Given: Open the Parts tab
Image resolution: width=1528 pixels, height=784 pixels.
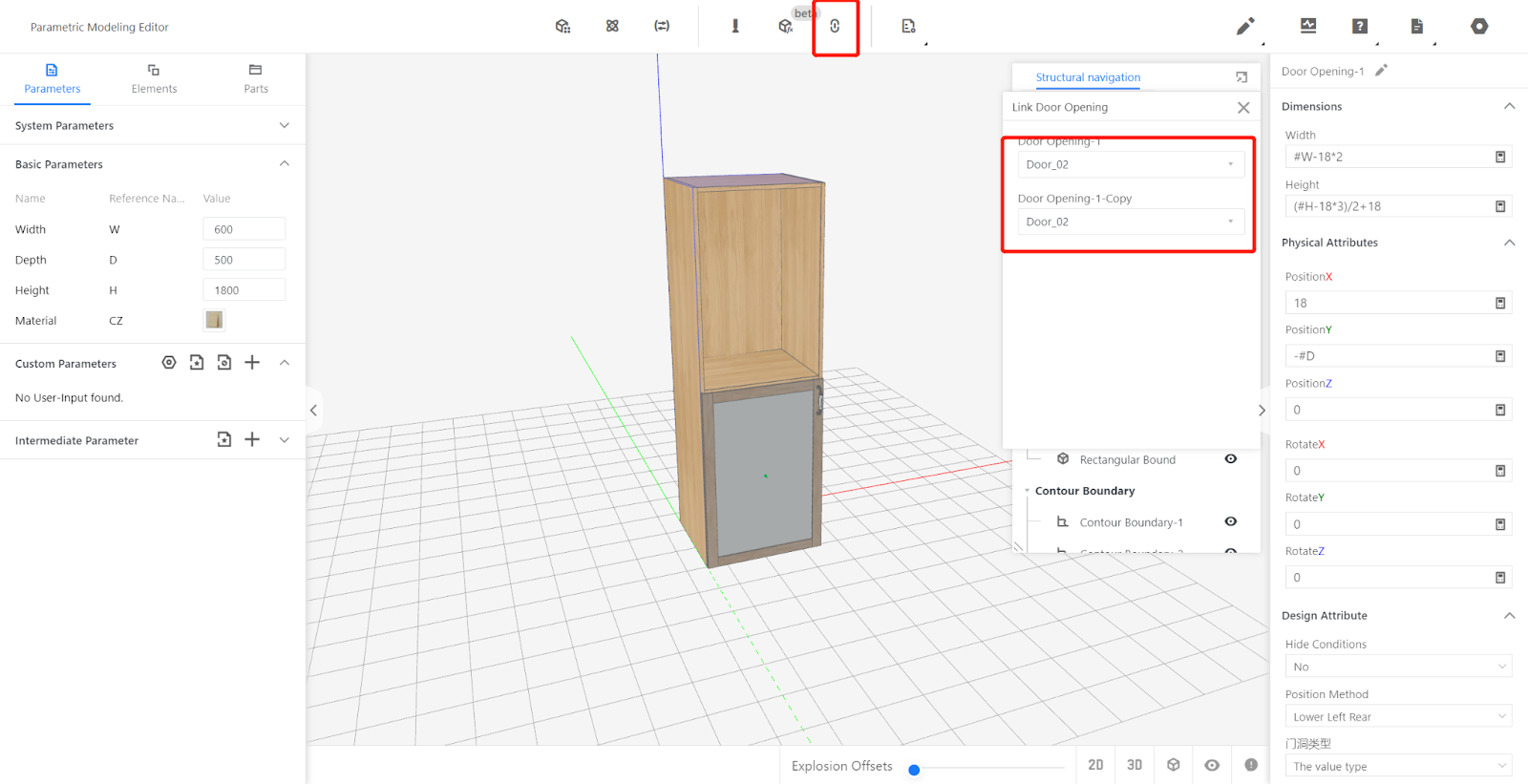Looking at the screenshot, I should (x=255, y=78).
